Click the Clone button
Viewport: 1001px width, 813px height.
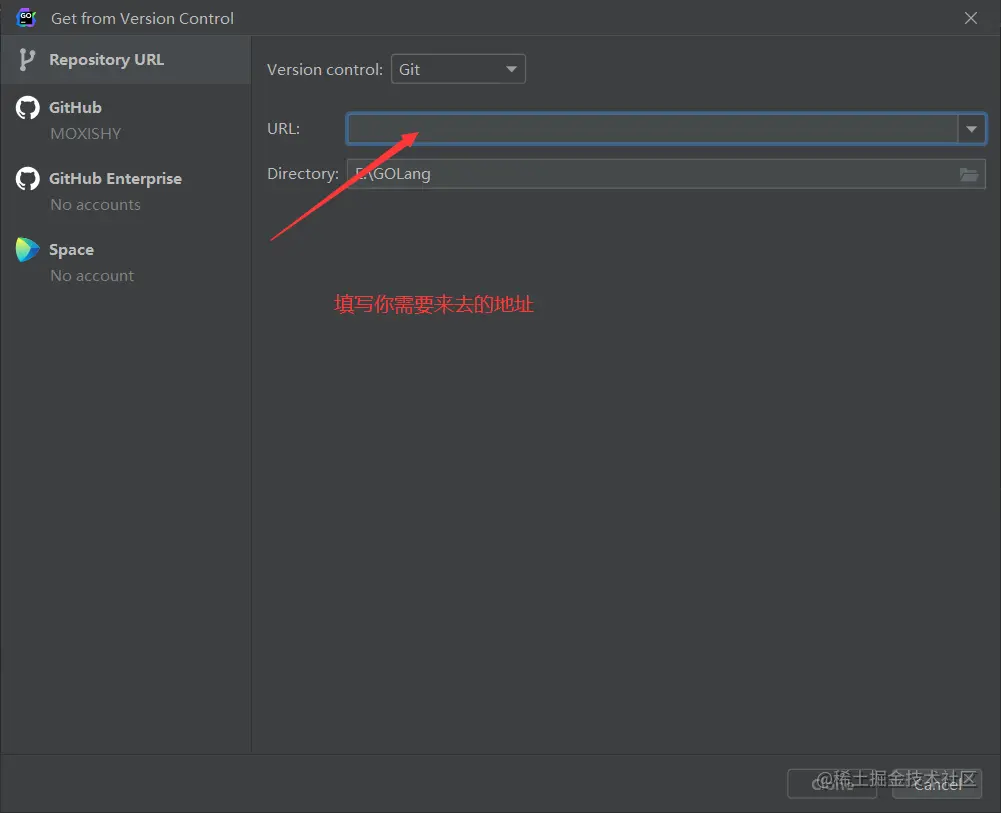pos(832,784)
